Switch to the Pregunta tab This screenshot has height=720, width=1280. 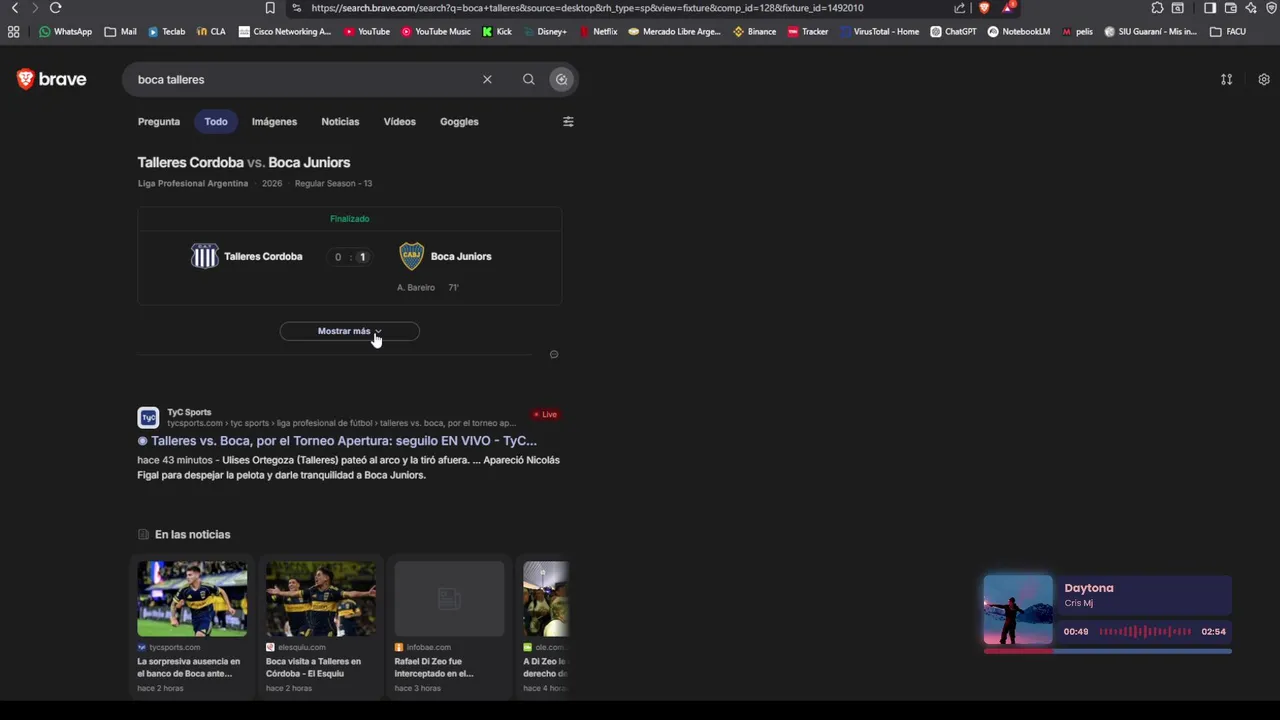coord(159,122)
